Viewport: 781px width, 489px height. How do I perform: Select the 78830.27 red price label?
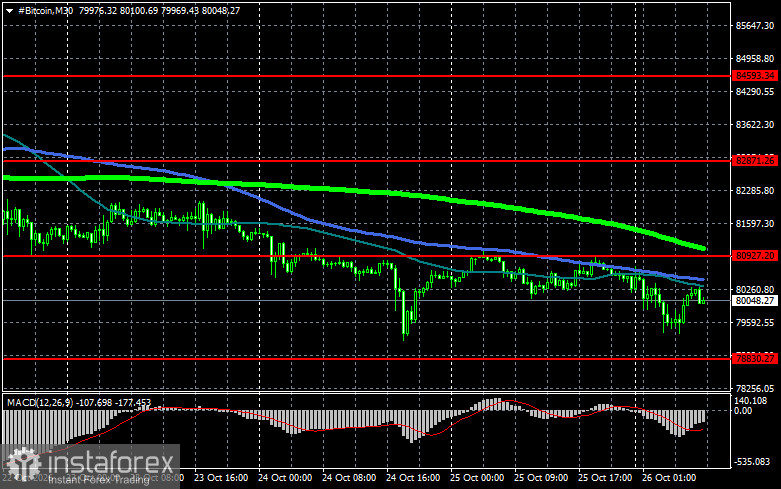pos(755,359)
